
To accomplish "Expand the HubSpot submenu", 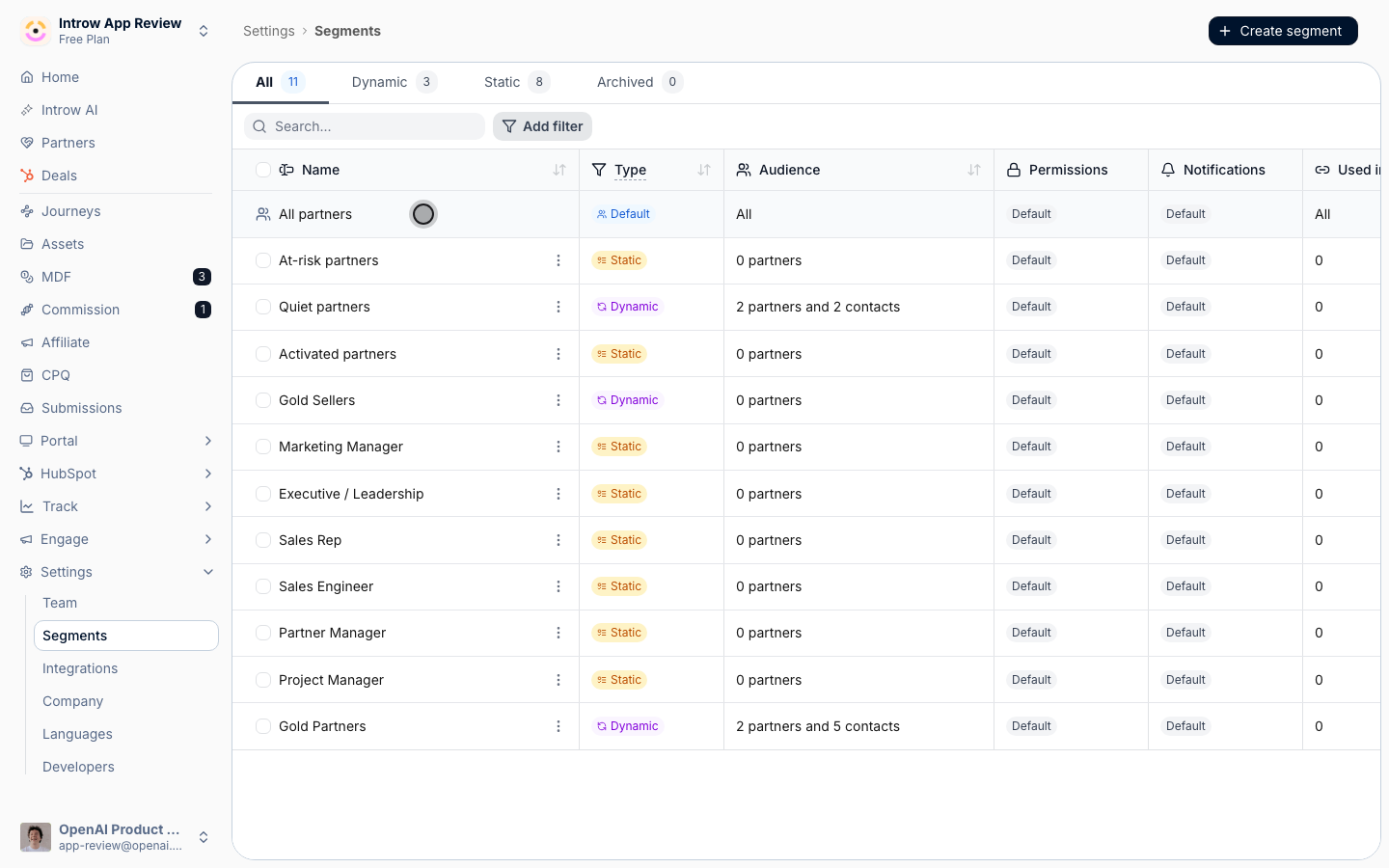I will click(x=208, y=474).
